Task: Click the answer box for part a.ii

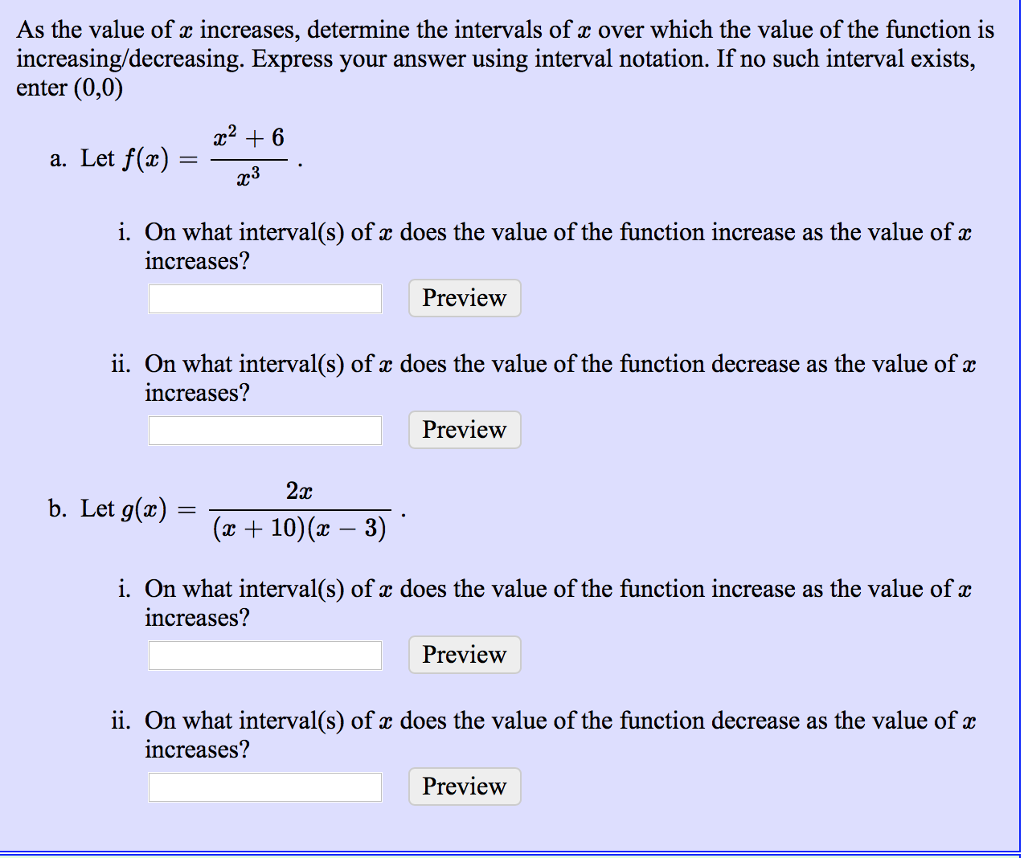Action: tap(264, 429)
